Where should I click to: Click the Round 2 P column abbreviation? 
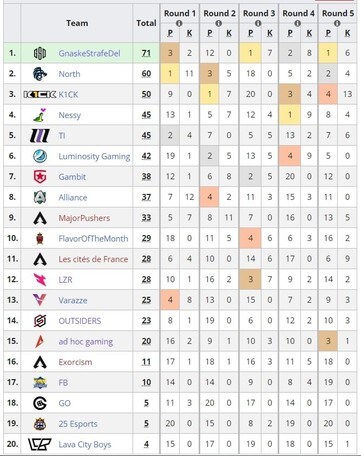(x=210, y=33)
